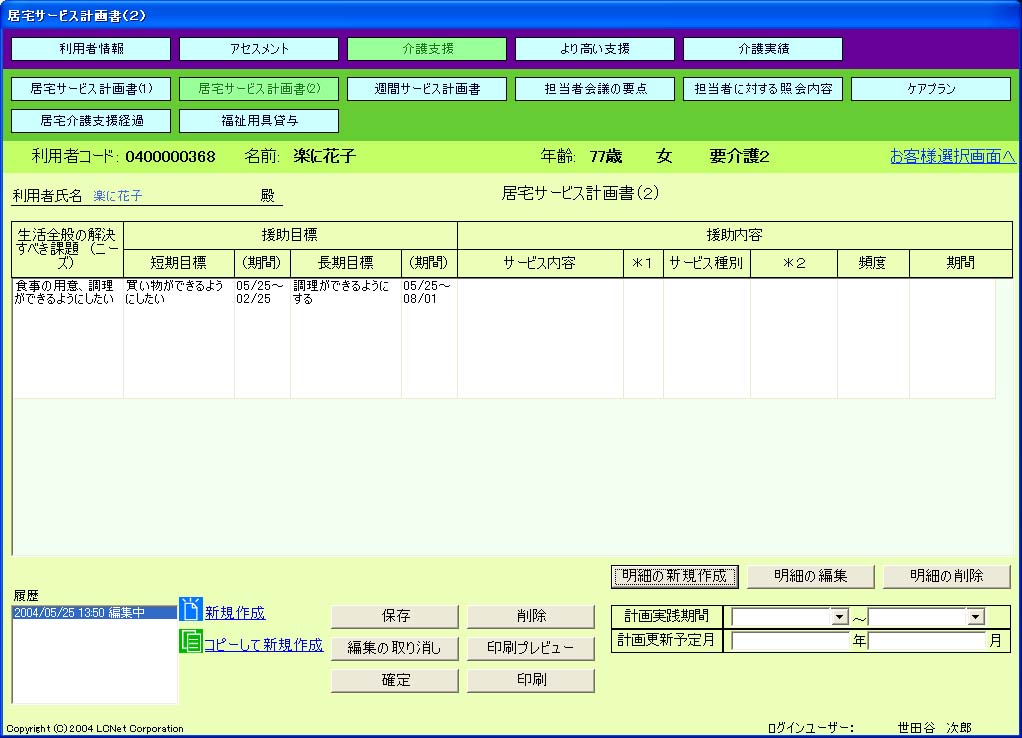The image size is (1022, 738).
Task: Open the 利用者情報 tab
Action: click(91, 49)
